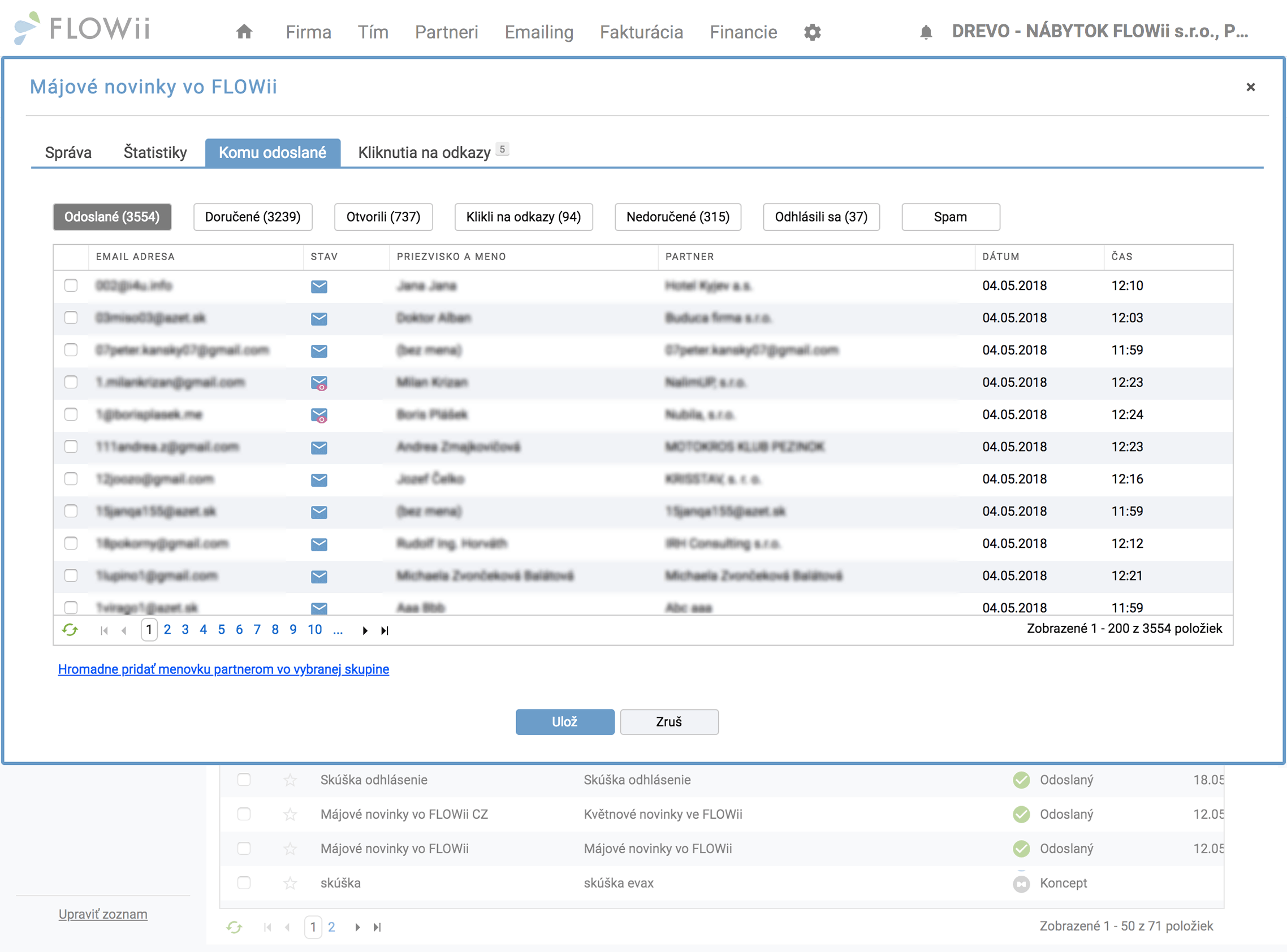Click Odoslaný status icon for Skúška odhlásenie
This screenshot has height=952, width=1287.
point(1021,780)
